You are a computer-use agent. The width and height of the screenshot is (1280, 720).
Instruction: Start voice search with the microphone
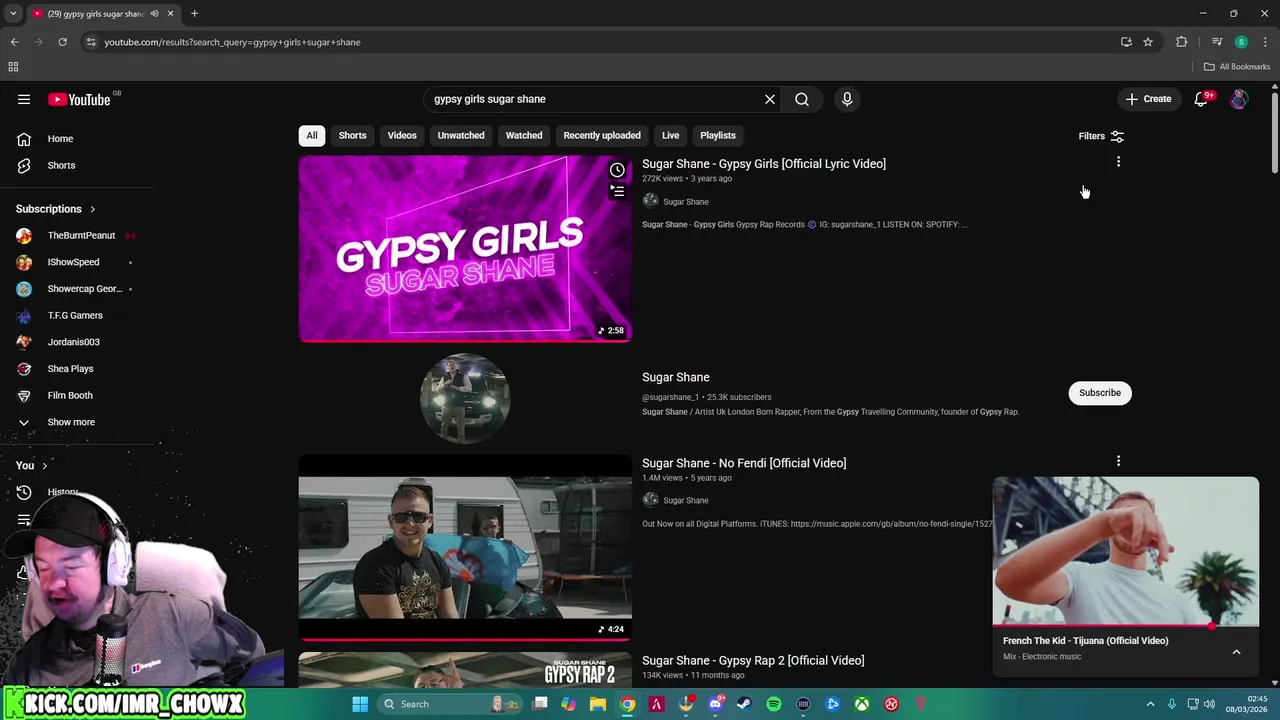(x=847, y=99)
